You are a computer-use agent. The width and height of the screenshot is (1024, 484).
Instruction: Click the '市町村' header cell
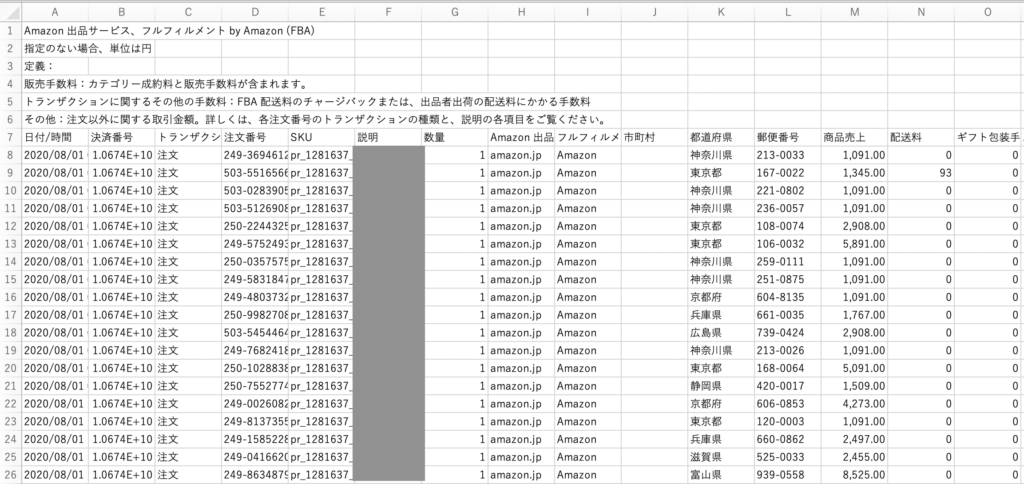654,137
